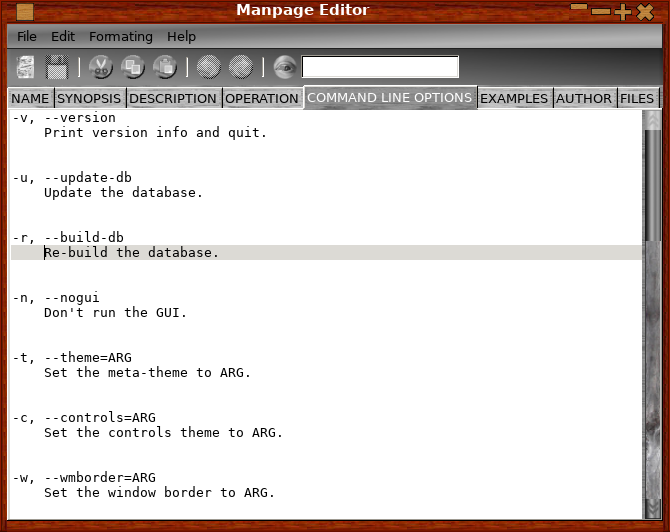Maximize the Manpage Editor window with plus
The image size is (670, 532).
click(623, 12)
